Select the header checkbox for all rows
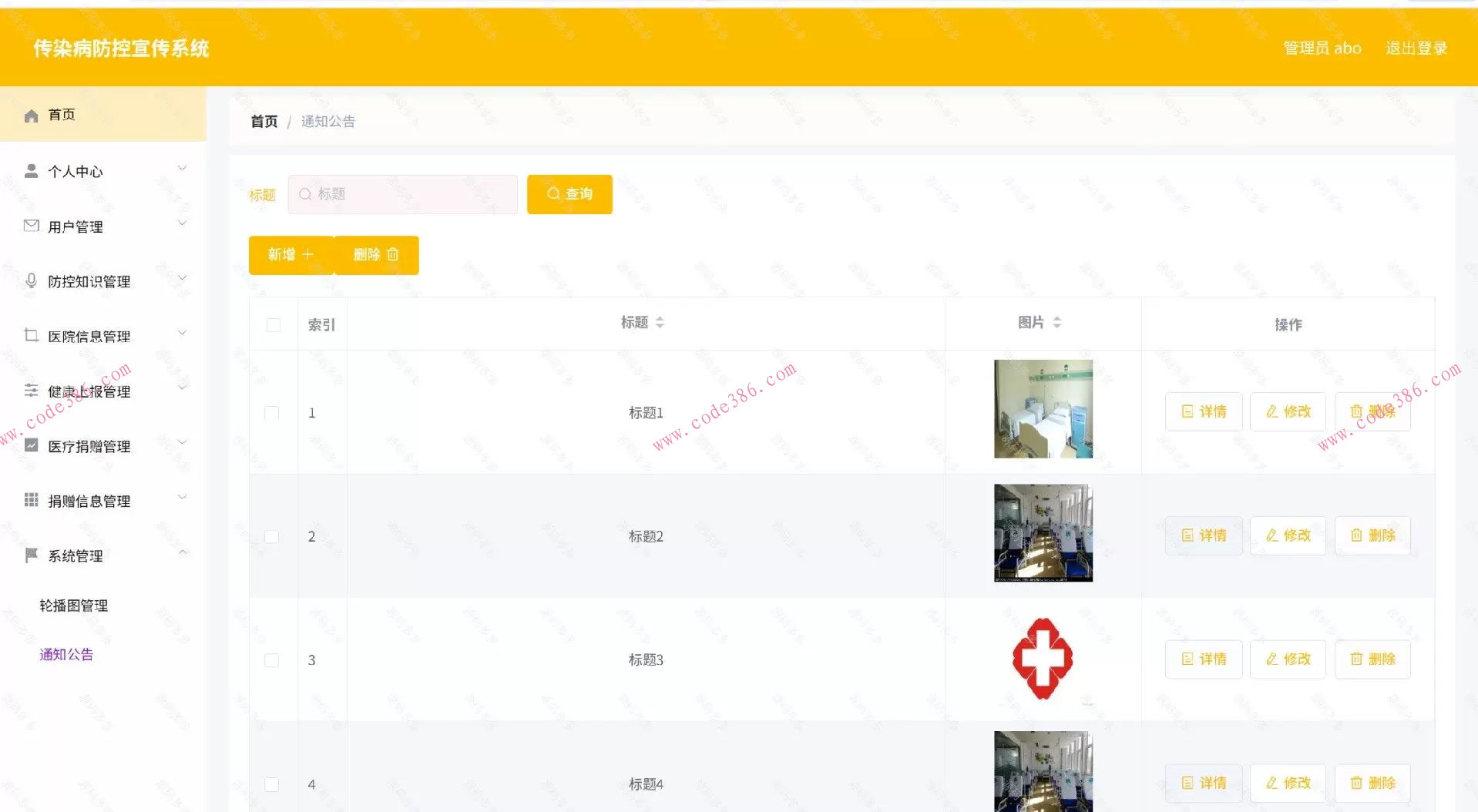Viewport: 1478px width, 812px height. tap(273, 325)
